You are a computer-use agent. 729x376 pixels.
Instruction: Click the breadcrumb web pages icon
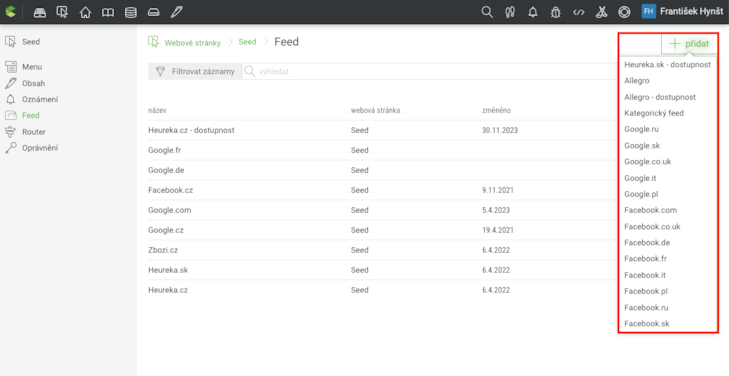coord(153,42)
